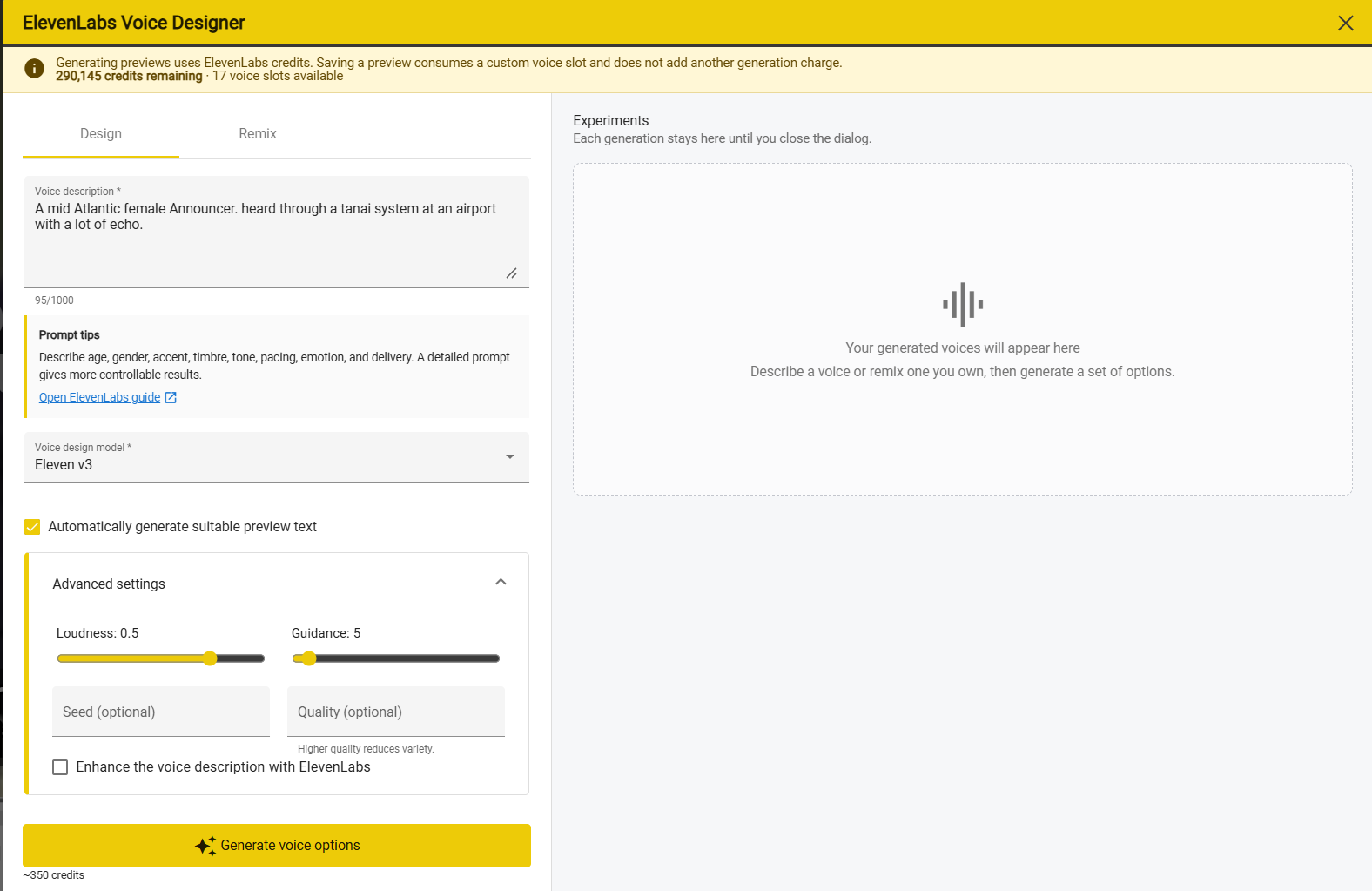
Task: Open the ElevenLabs guide link
Action: (100, 397)
